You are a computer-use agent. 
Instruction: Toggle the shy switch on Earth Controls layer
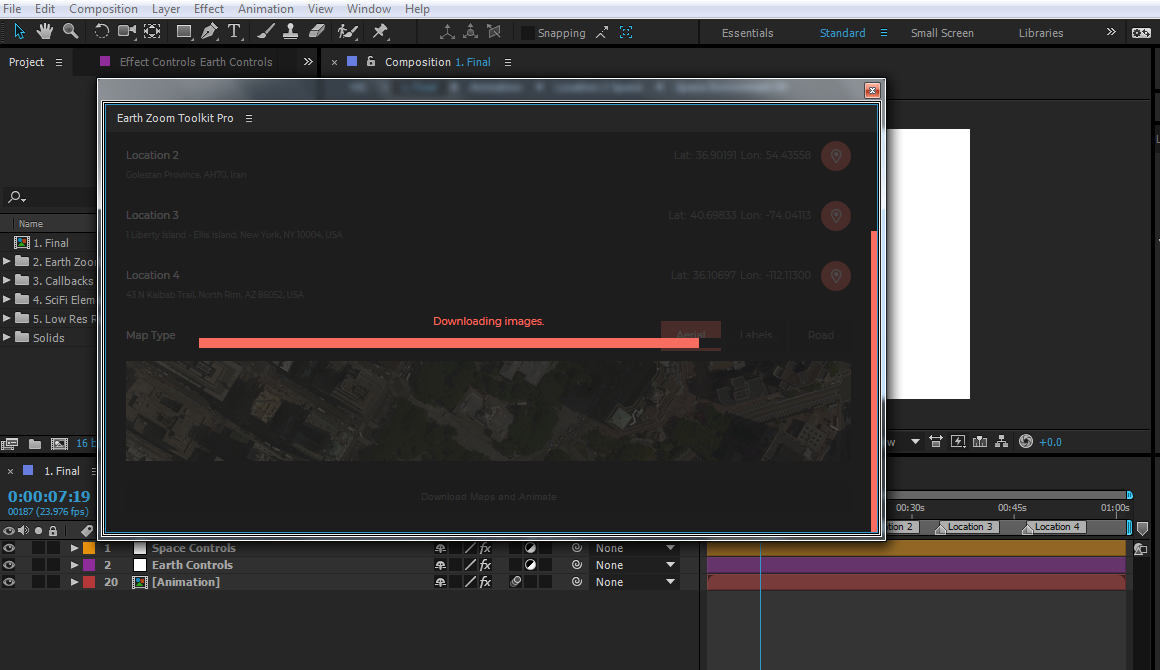point(440,565)
